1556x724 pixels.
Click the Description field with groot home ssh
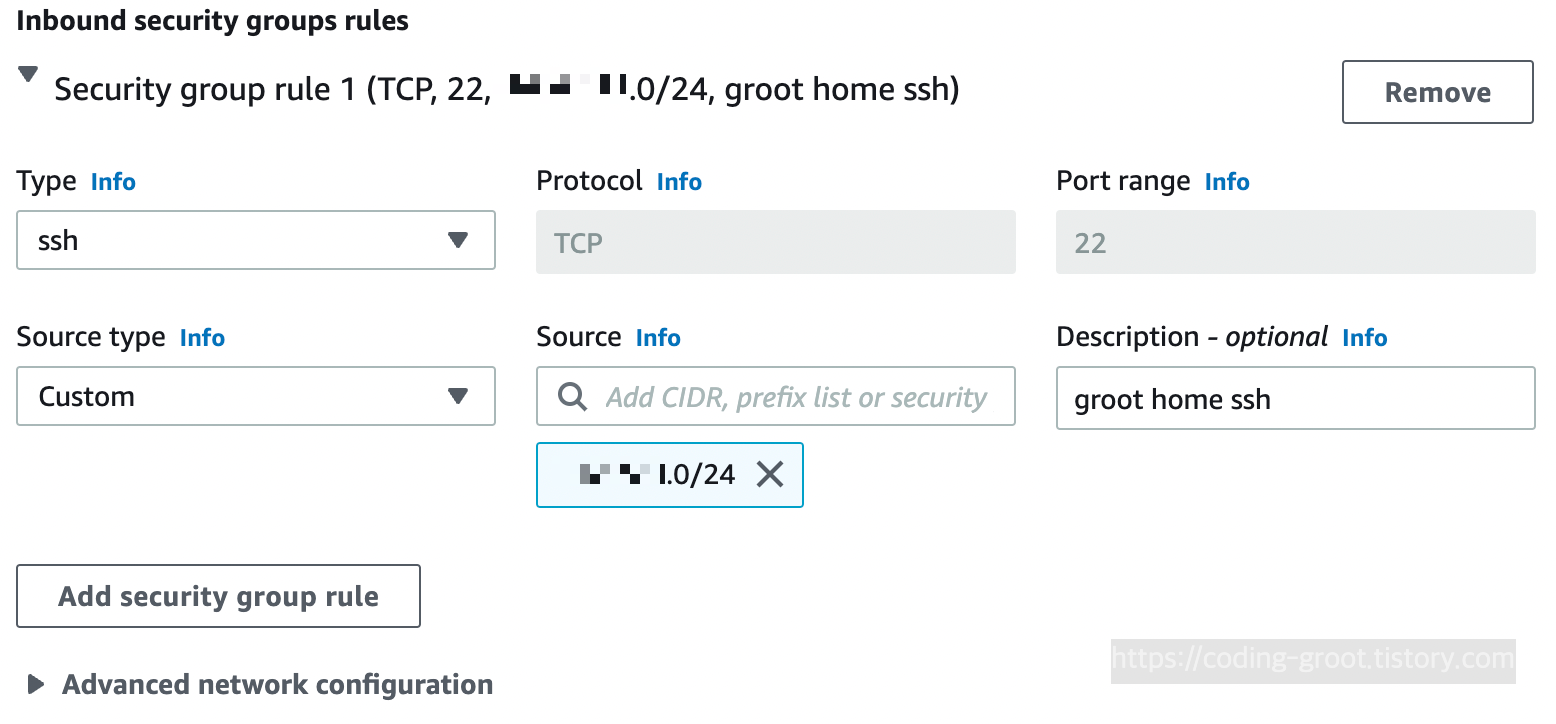pyautogui.click(x=1295, y=398)
